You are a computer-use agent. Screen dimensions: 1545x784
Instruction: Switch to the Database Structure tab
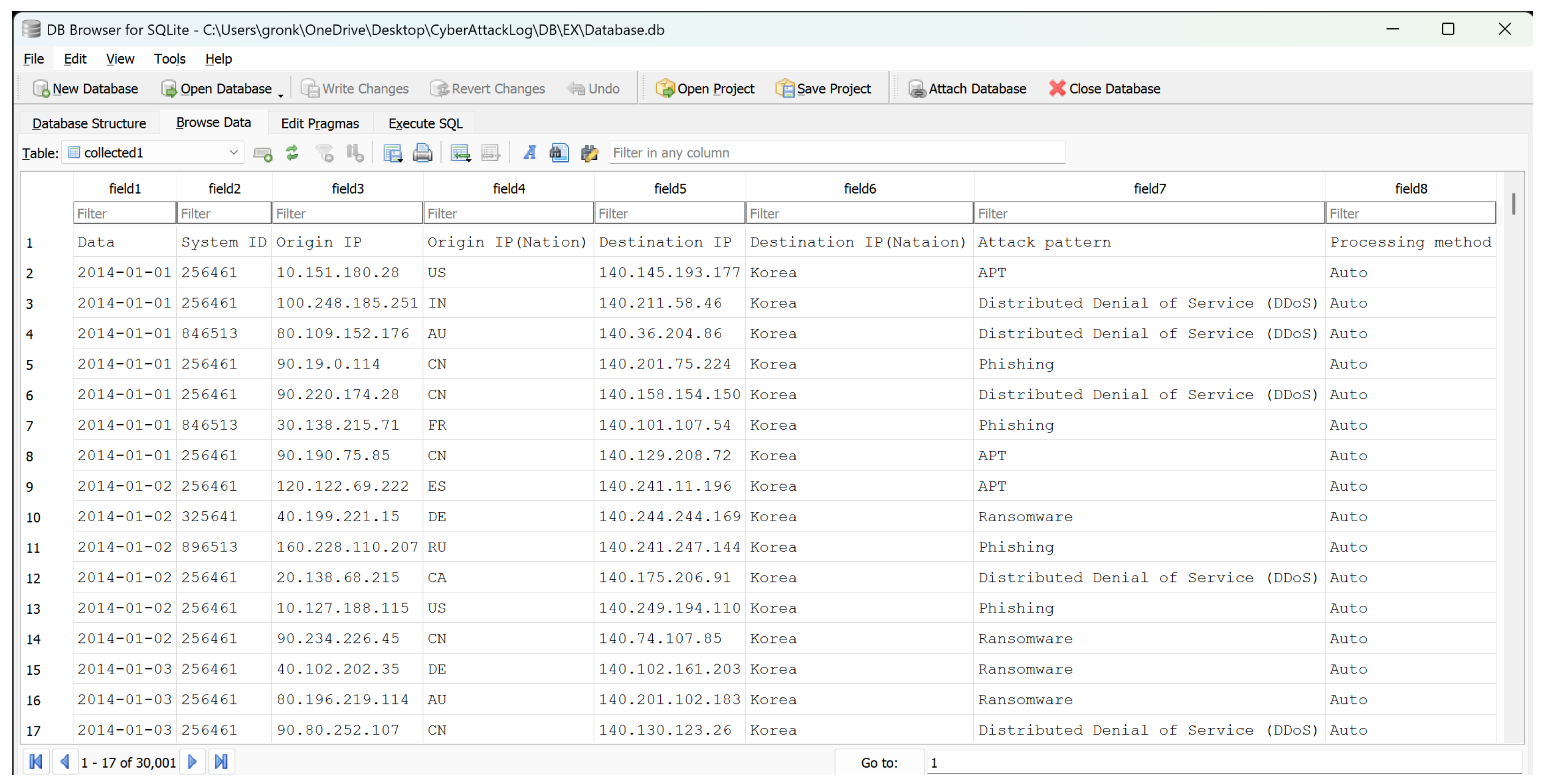point(90,123)
